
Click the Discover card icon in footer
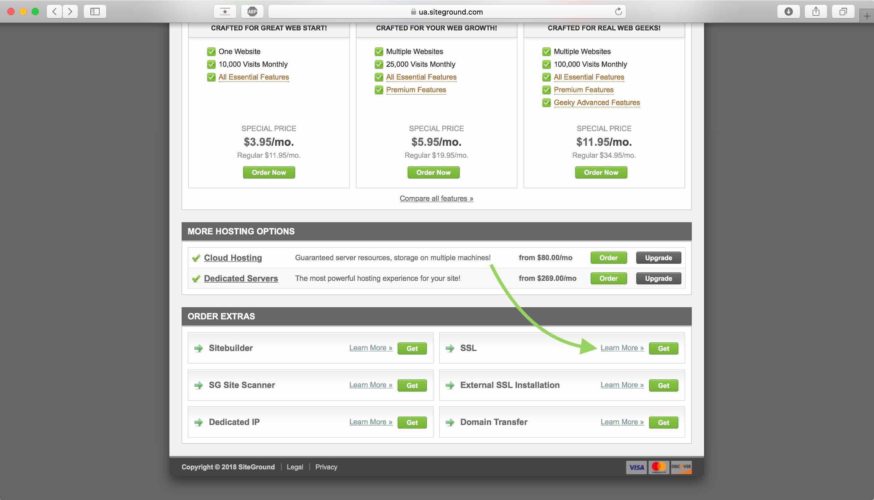click(x=681, y=467)
